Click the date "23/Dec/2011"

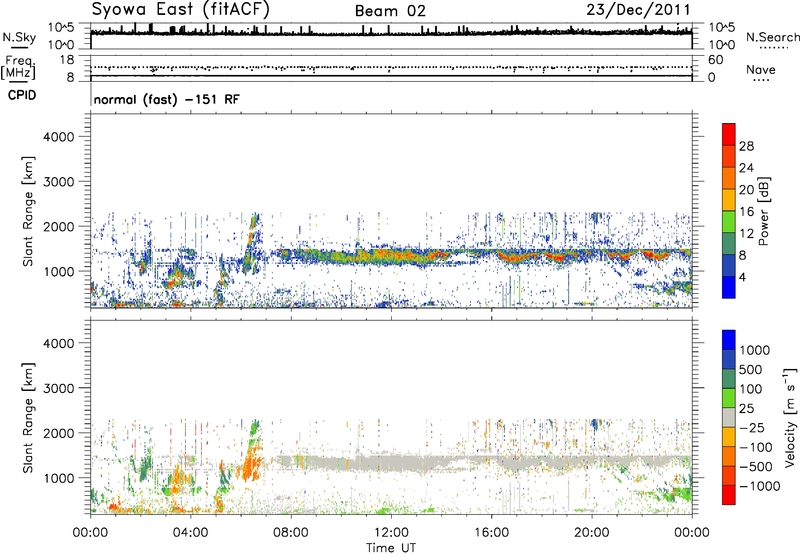click(x=638, y=9)
